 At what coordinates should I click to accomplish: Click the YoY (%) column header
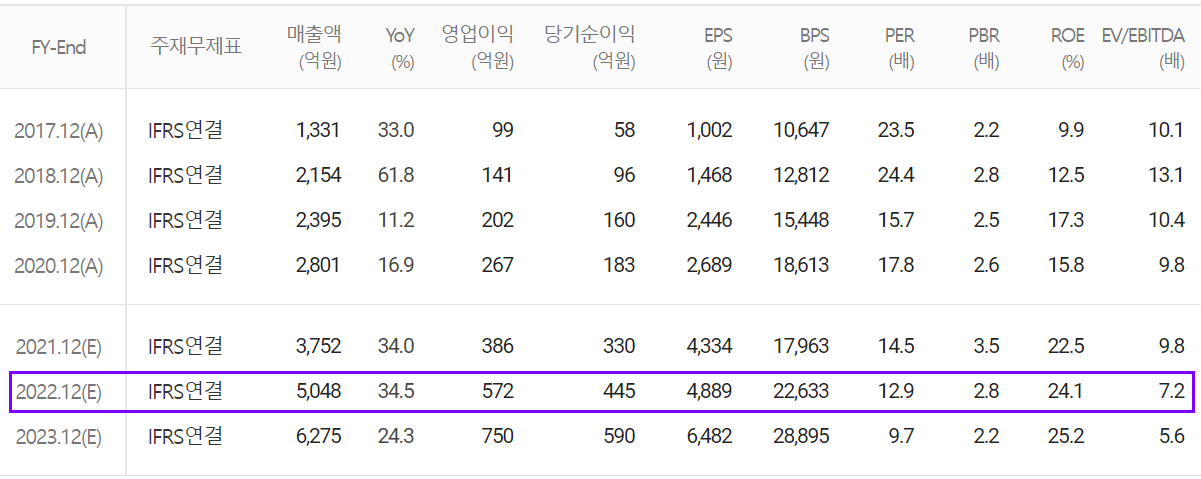[400, 47]
